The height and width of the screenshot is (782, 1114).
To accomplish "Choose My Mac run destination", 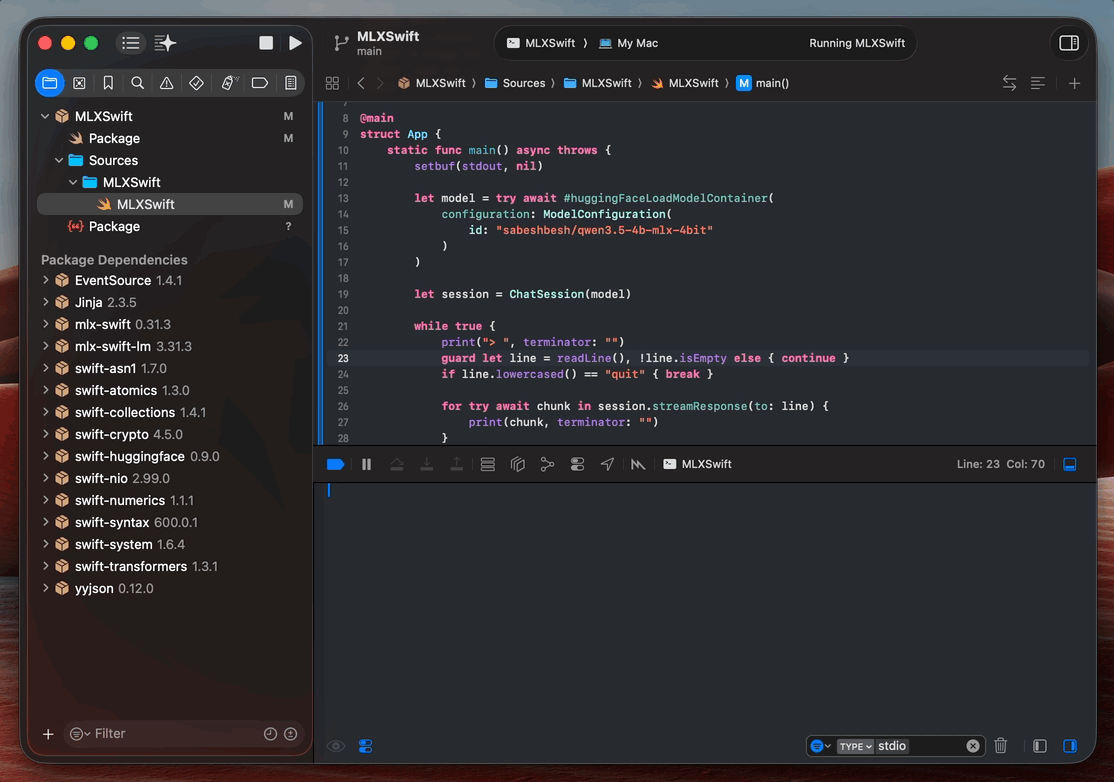I will (x=628, y=43).
